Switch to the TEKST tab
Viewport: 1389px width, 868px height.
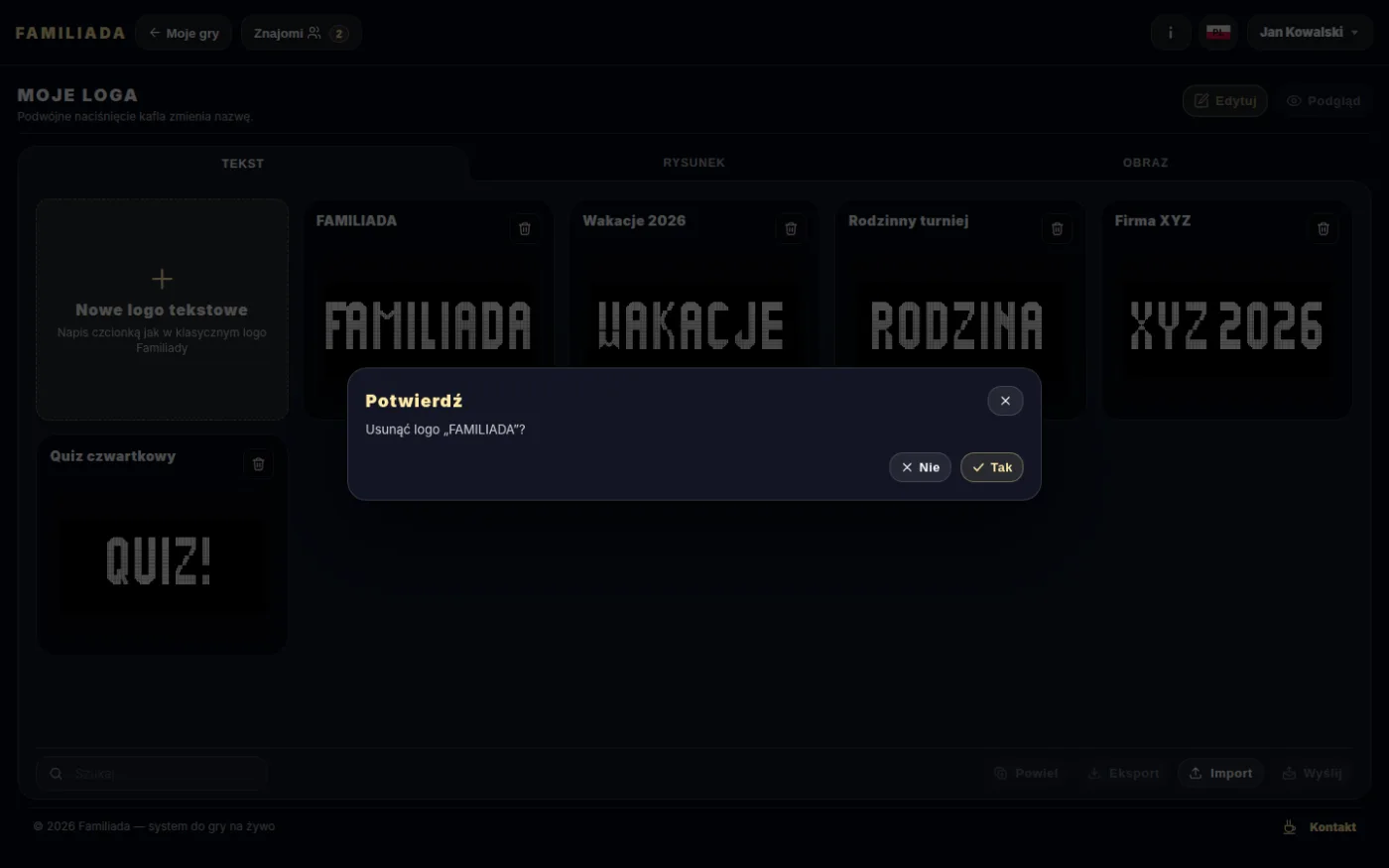point(243,164)
